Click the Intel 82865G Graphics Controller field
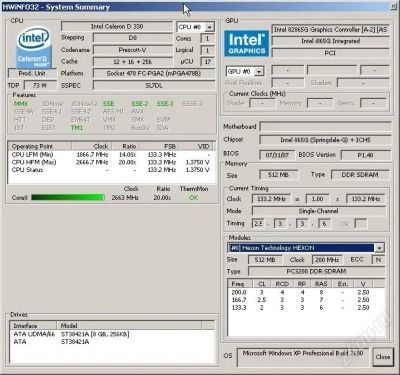The image size is (400, 375). tap(330, 29)
